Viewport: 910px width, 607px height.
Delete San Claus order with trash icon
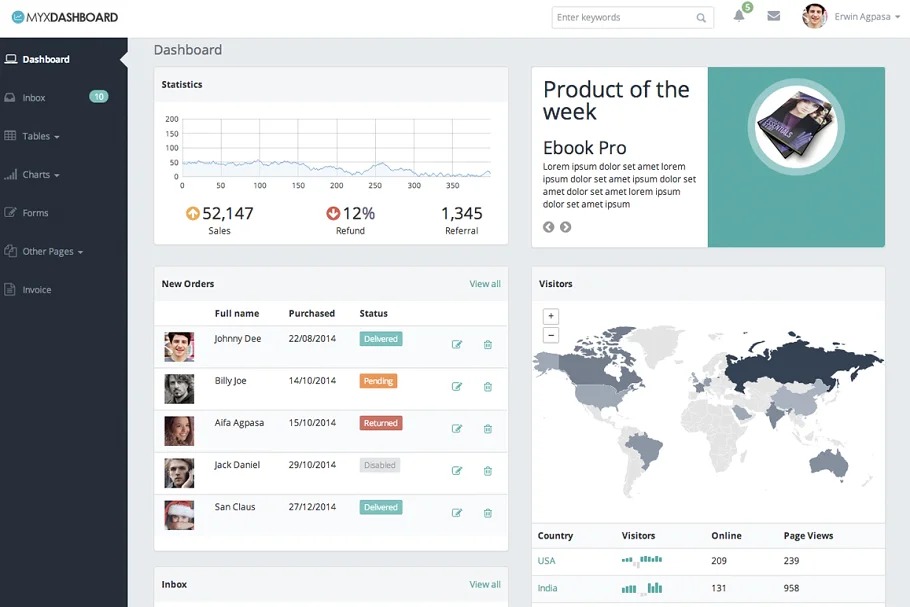[488, 513]
